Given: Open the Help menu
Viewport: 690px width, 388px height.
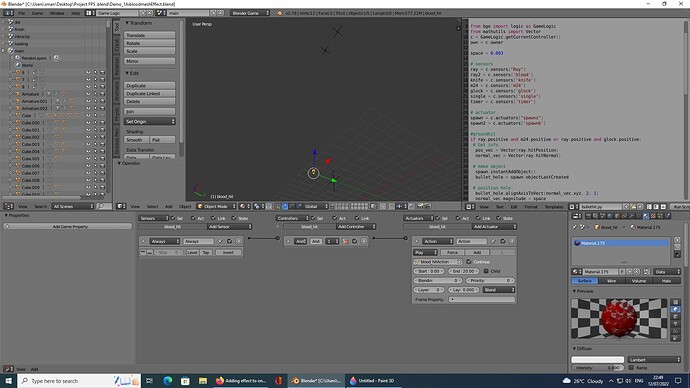Looking at the screenshot, I should click(76, 13).
